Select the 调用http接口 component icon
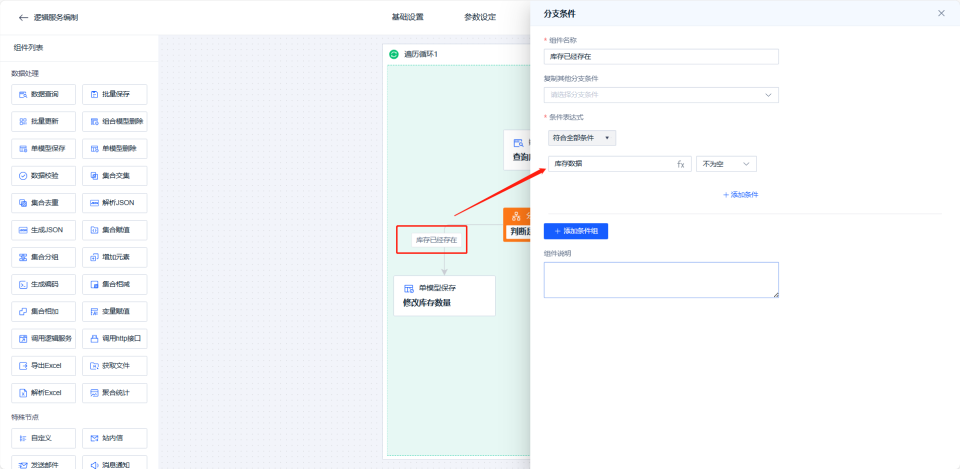Screen dimensions: 960x469 [94, 339]
